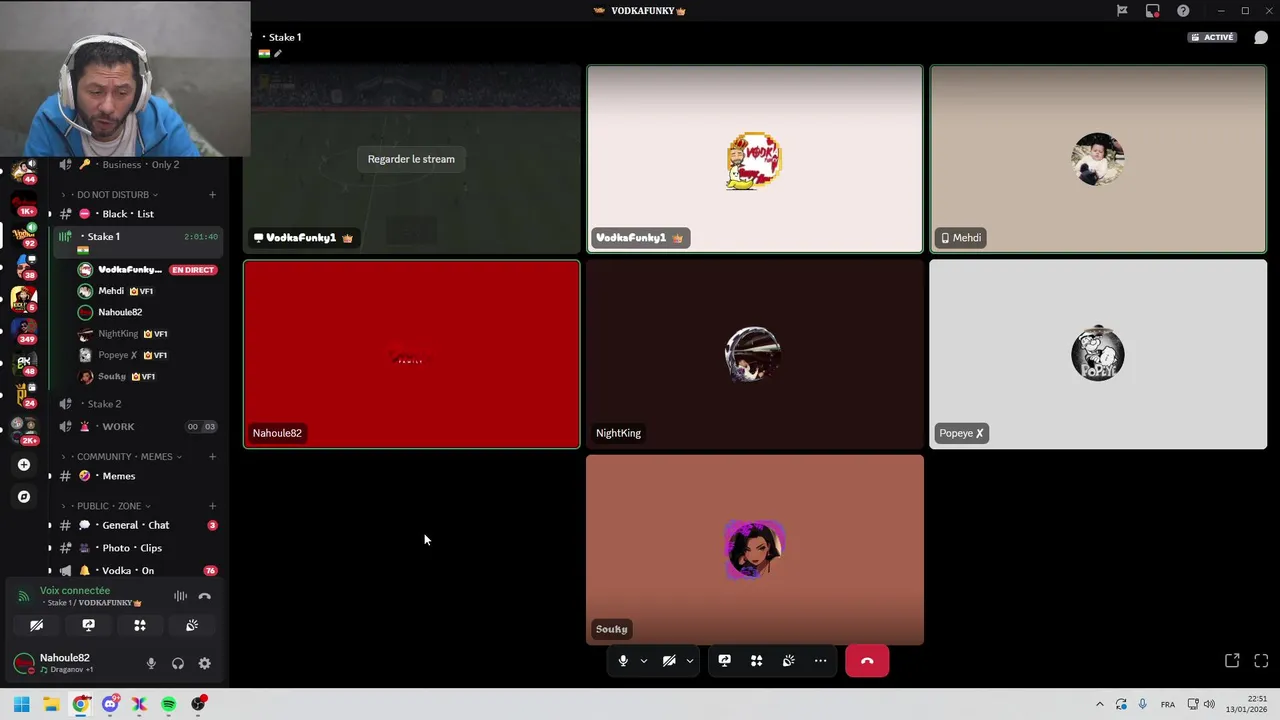This screenshot has height=720, width=1280.
Task: Show hidden system tray icons
Action: point(1099,705)
